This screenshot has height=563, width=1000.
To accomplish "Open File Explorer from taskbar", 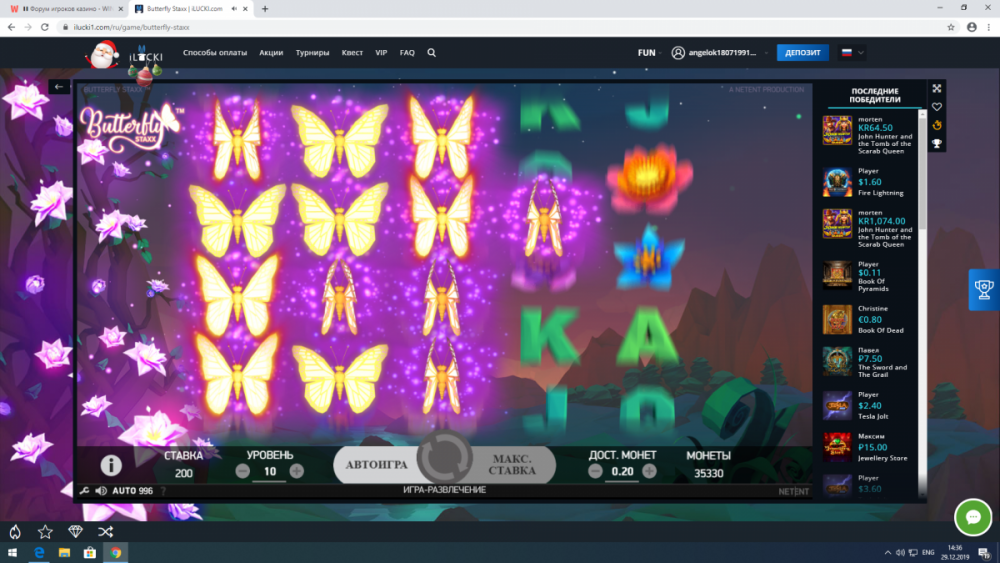I will (x=64, y=553).
